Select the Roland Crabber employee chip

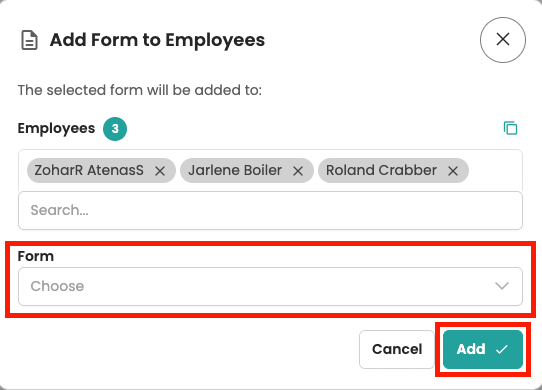(381, 170)
